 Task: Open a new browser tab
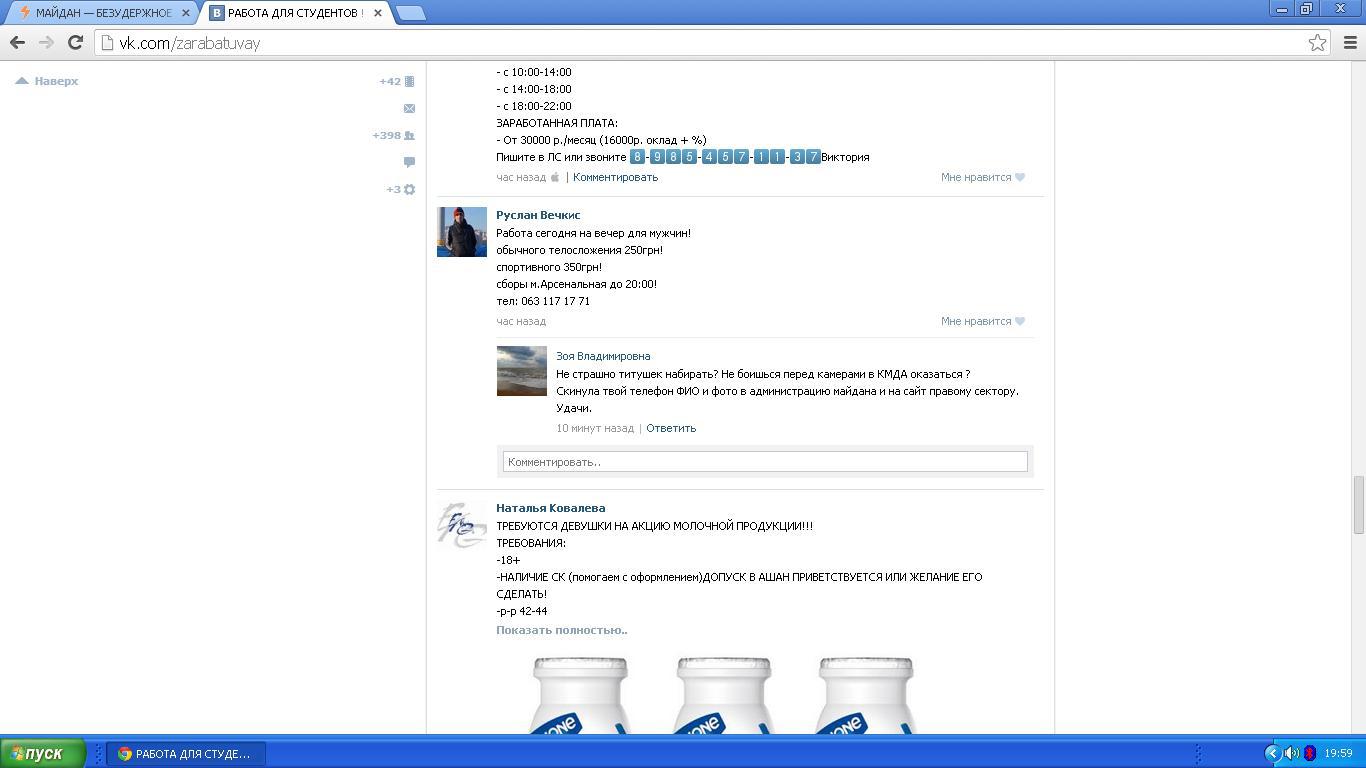410,13
